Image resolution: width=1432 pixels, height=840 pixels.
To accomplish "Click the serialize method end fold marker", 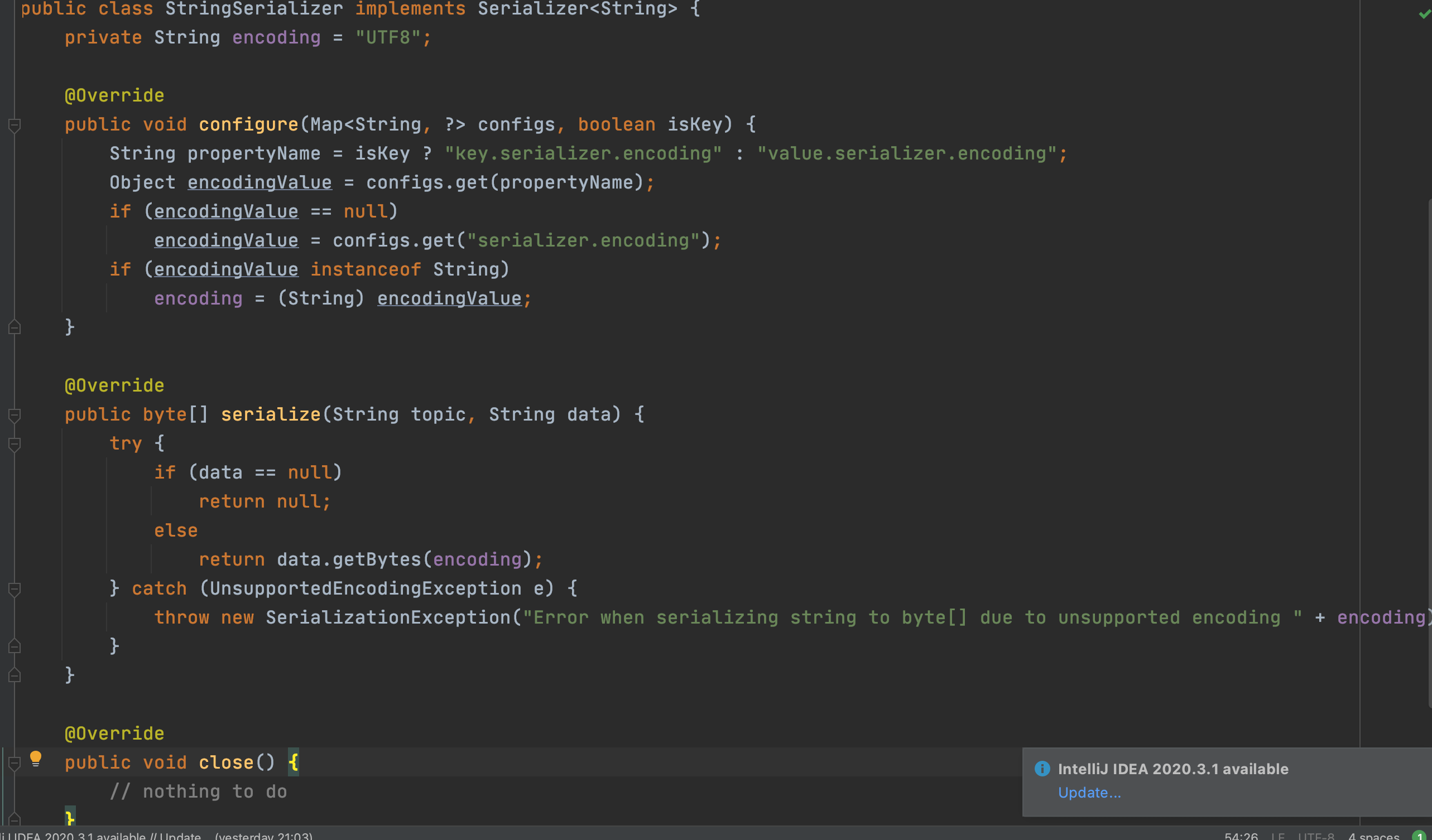I will coord(15,675).
